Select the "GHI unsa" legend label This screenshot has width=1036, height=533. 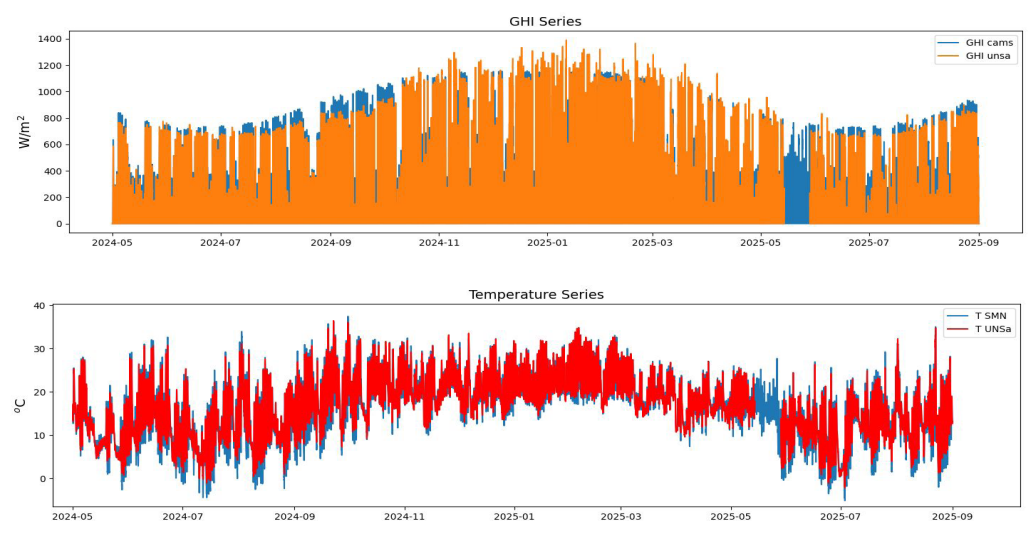[988, 57]
